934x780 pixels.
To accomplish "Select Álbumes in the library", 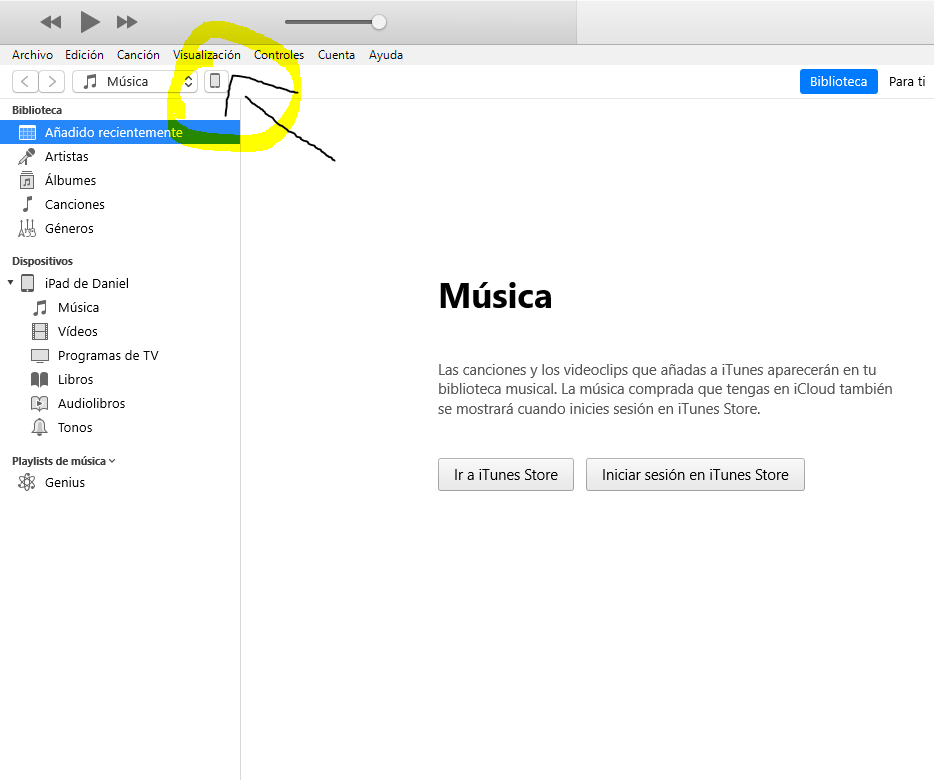I will (70, 181).
